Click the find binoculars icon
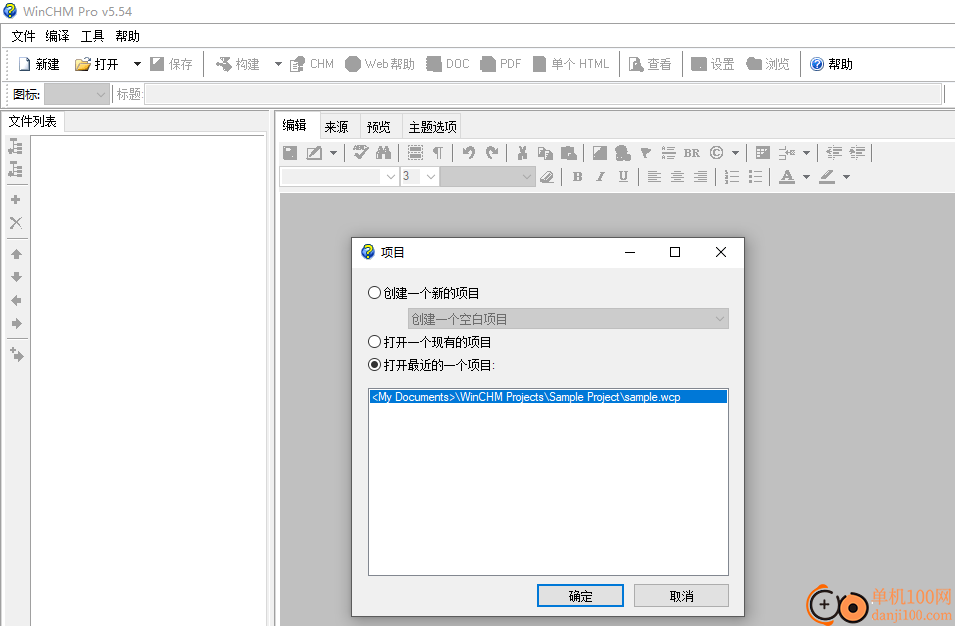Viewport: 955px width, 626px height. [384, 153]
